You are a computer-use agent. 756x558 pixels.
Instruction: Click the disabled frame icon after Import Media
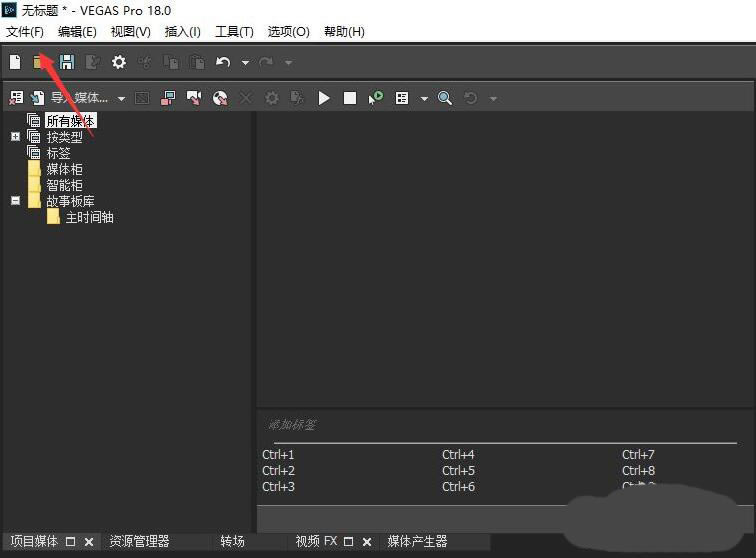[142, 98]
